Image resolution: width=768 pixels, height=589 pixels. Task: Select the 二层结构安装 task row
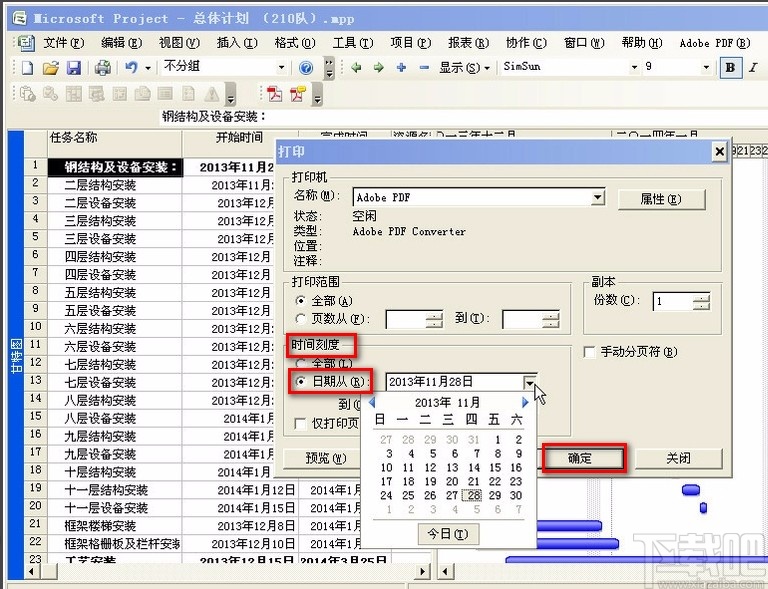(x=100, y=186)
